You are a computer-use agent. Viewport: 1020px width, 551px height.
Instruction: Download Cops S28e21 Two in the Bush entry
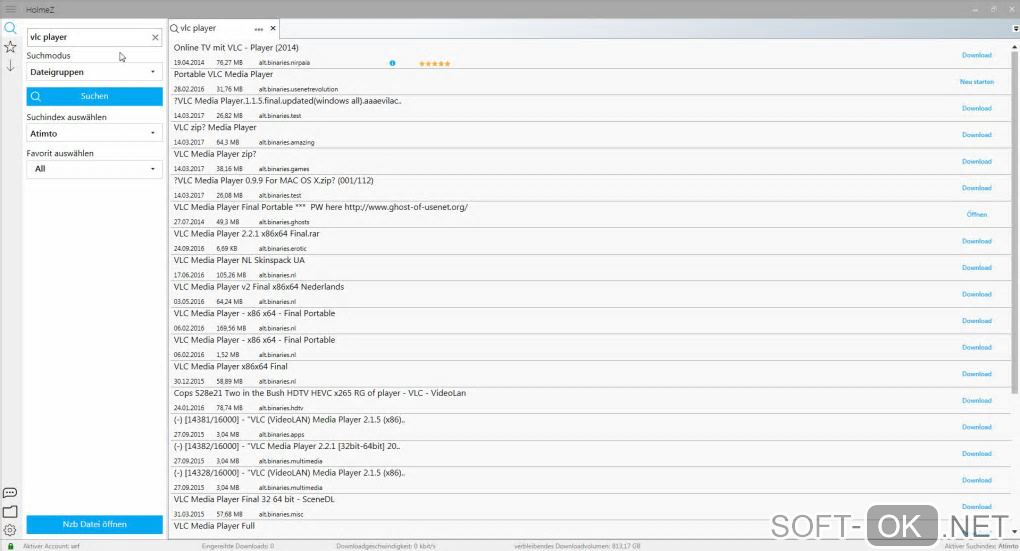pyautogui.click(x=976, y=401)
